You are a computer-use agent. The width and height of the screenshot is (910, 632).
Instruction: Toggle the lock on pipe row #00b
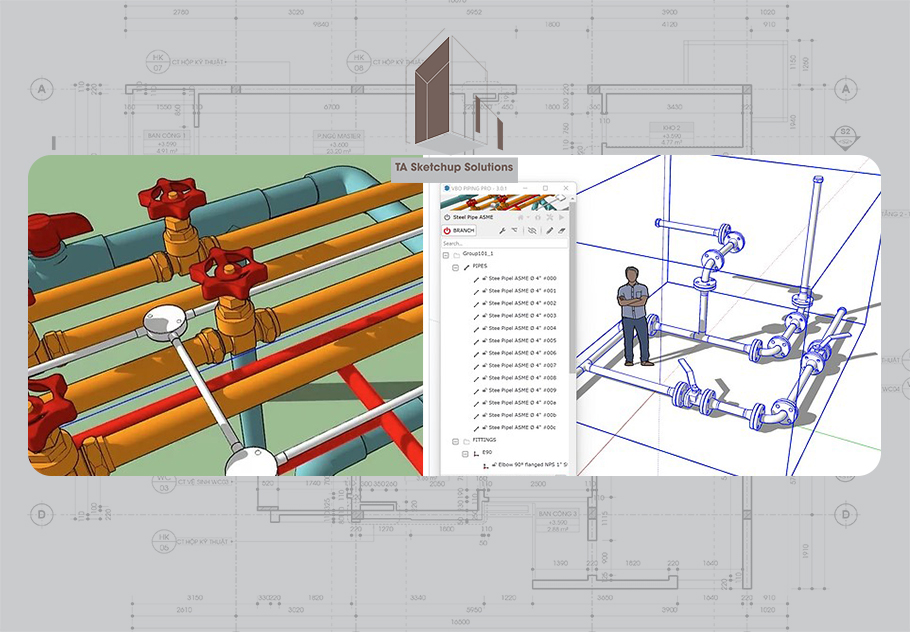coord(485,415)
